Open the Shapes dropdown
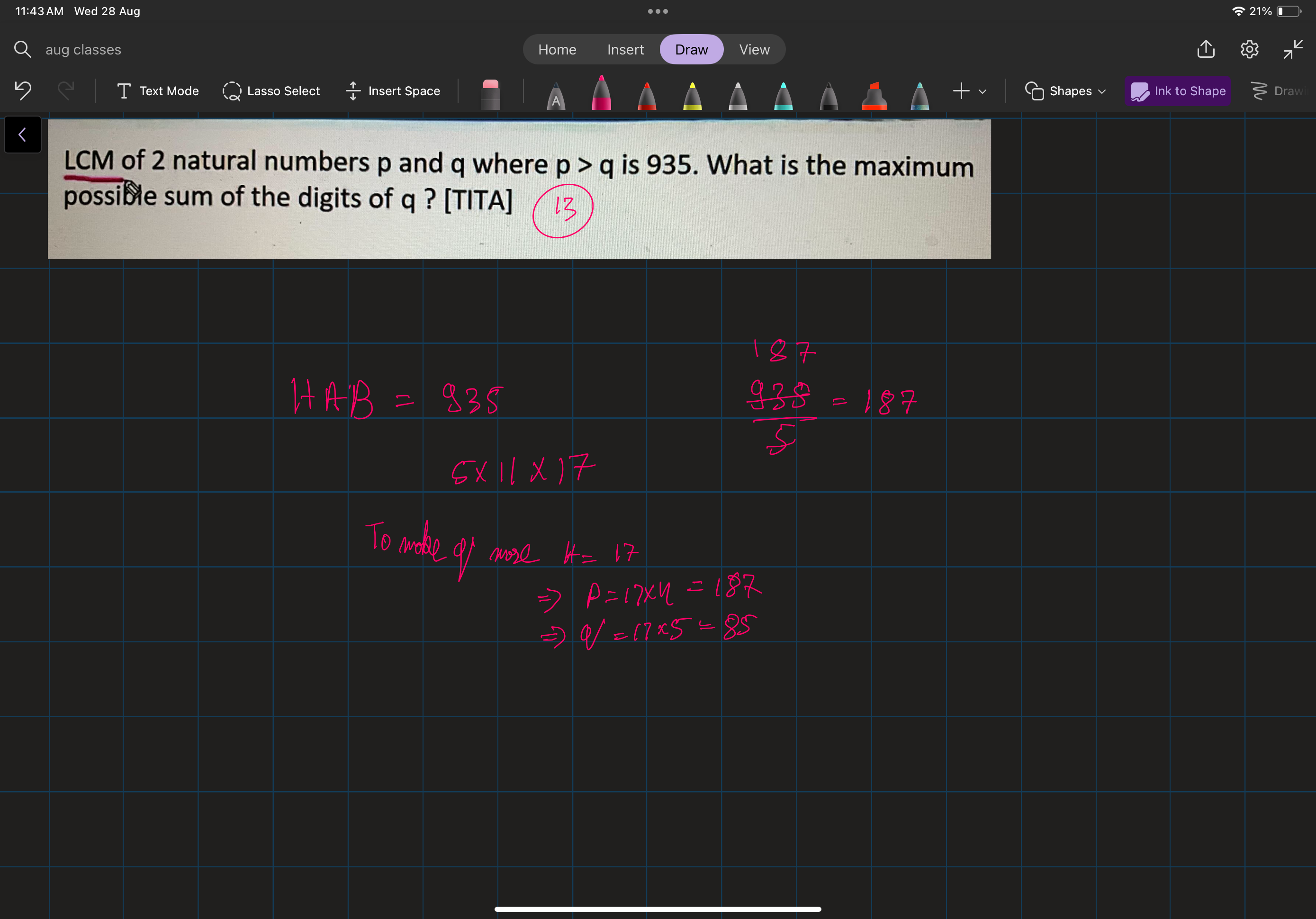1316x919 pixels. (1065, 91)
